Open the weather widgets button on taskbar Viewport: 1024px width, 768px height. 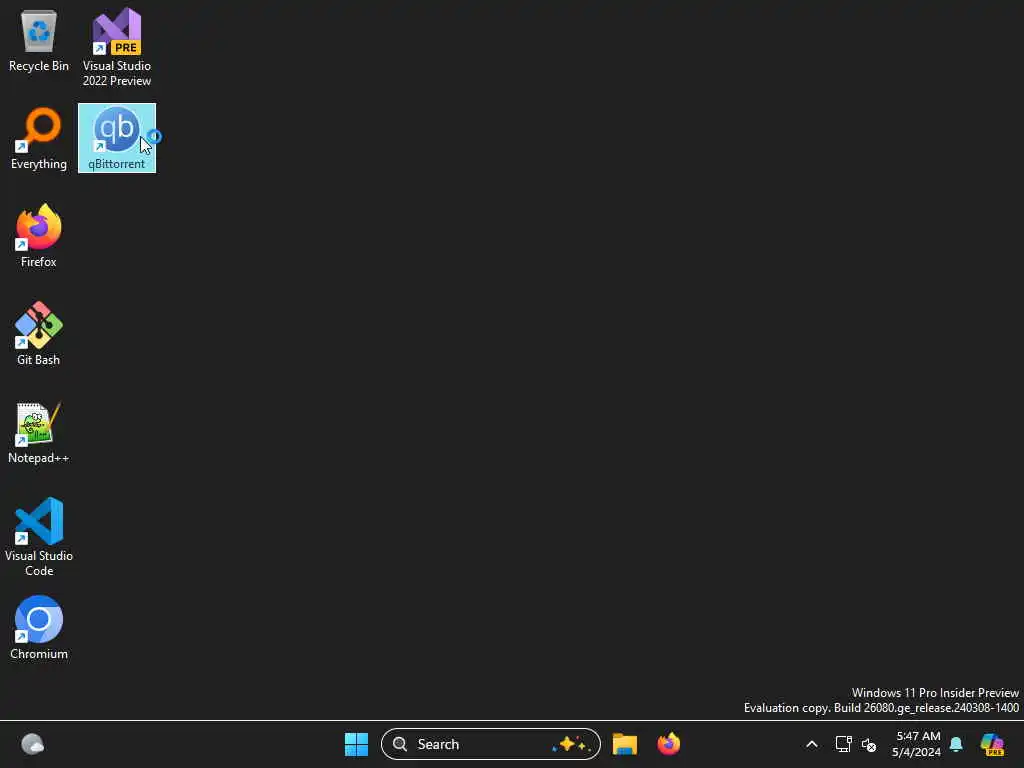click(x=33, y=744)
